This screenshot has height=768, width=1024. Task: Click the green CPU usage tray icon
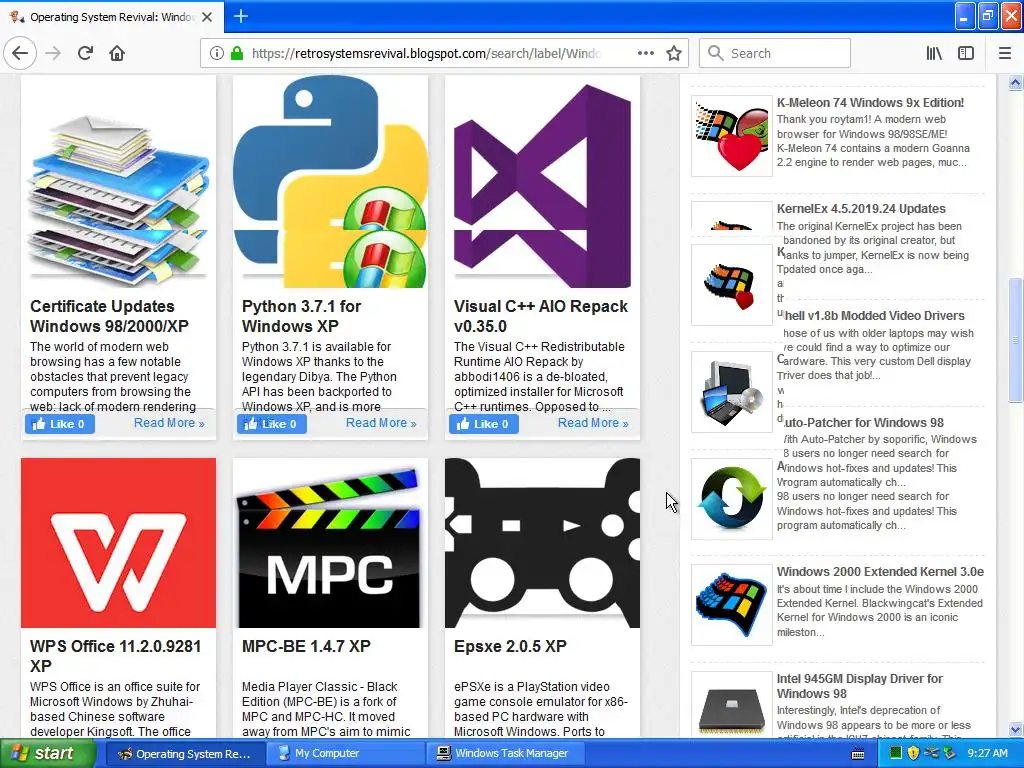pyautogui.click(x=896, y=754)
